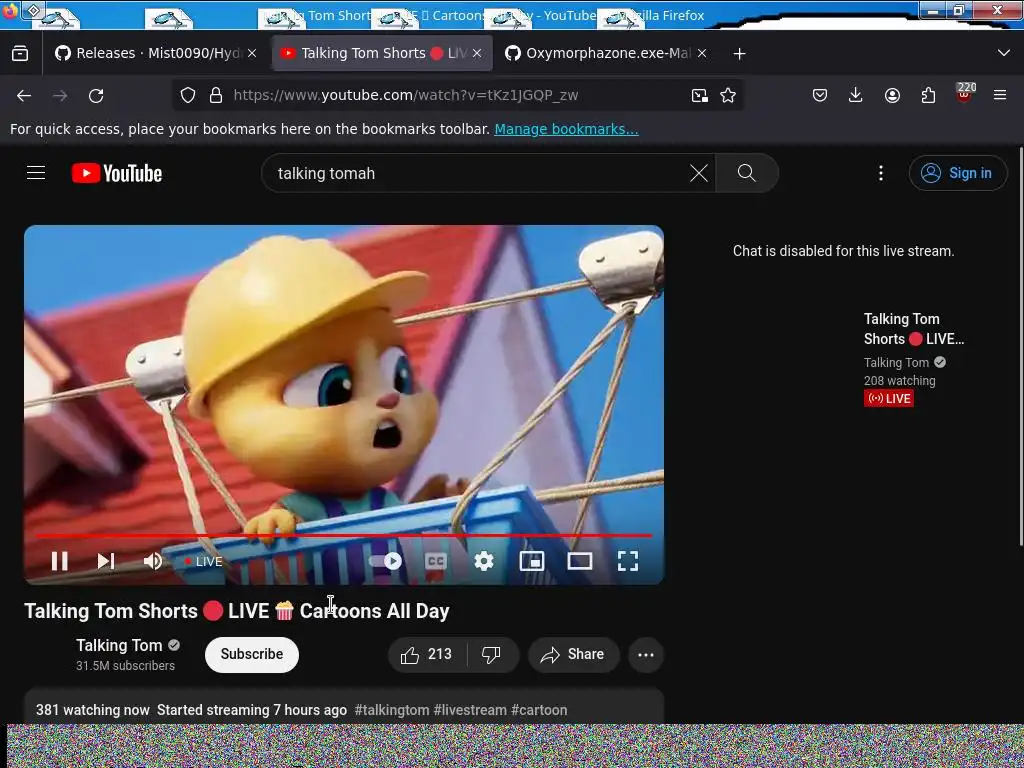
Task: Enable the miniplayer mode
Action: 532,561
